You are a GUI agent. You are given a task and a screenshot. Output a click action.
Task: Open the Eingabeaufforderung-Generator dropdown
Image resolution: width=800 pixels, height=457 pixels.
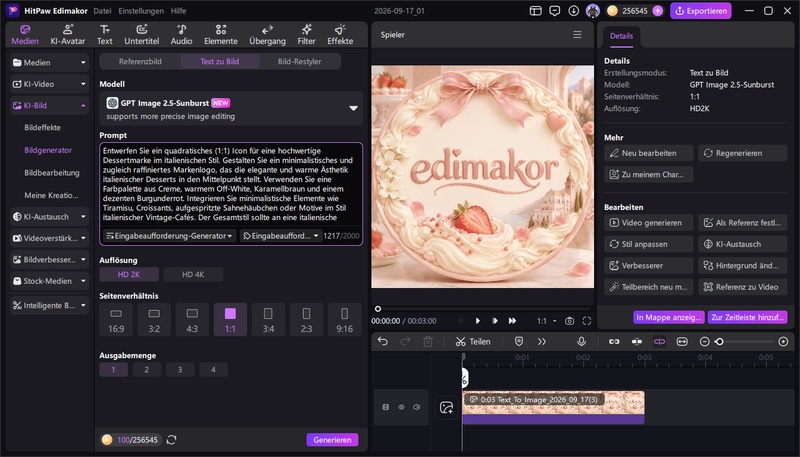[169, 236]
